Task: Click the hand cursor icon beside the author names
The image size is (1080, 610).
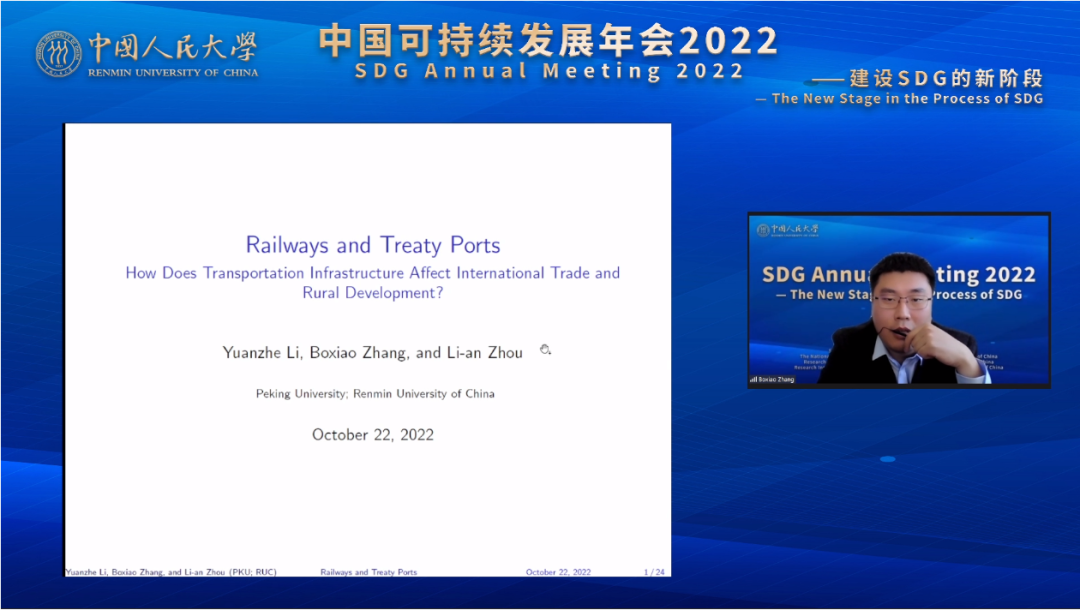Action: tap(545, 350)
